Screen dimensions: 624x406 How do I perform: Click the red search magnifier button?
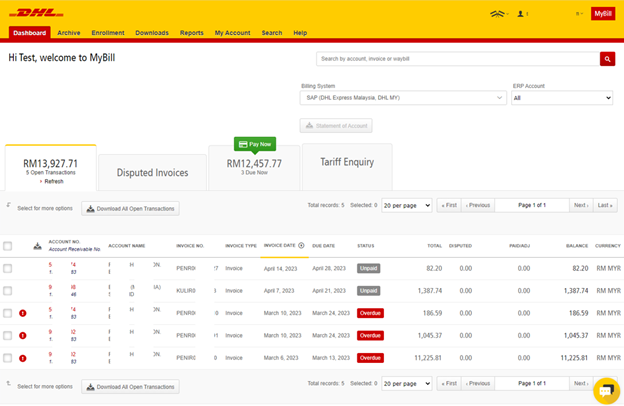point(607,59)
